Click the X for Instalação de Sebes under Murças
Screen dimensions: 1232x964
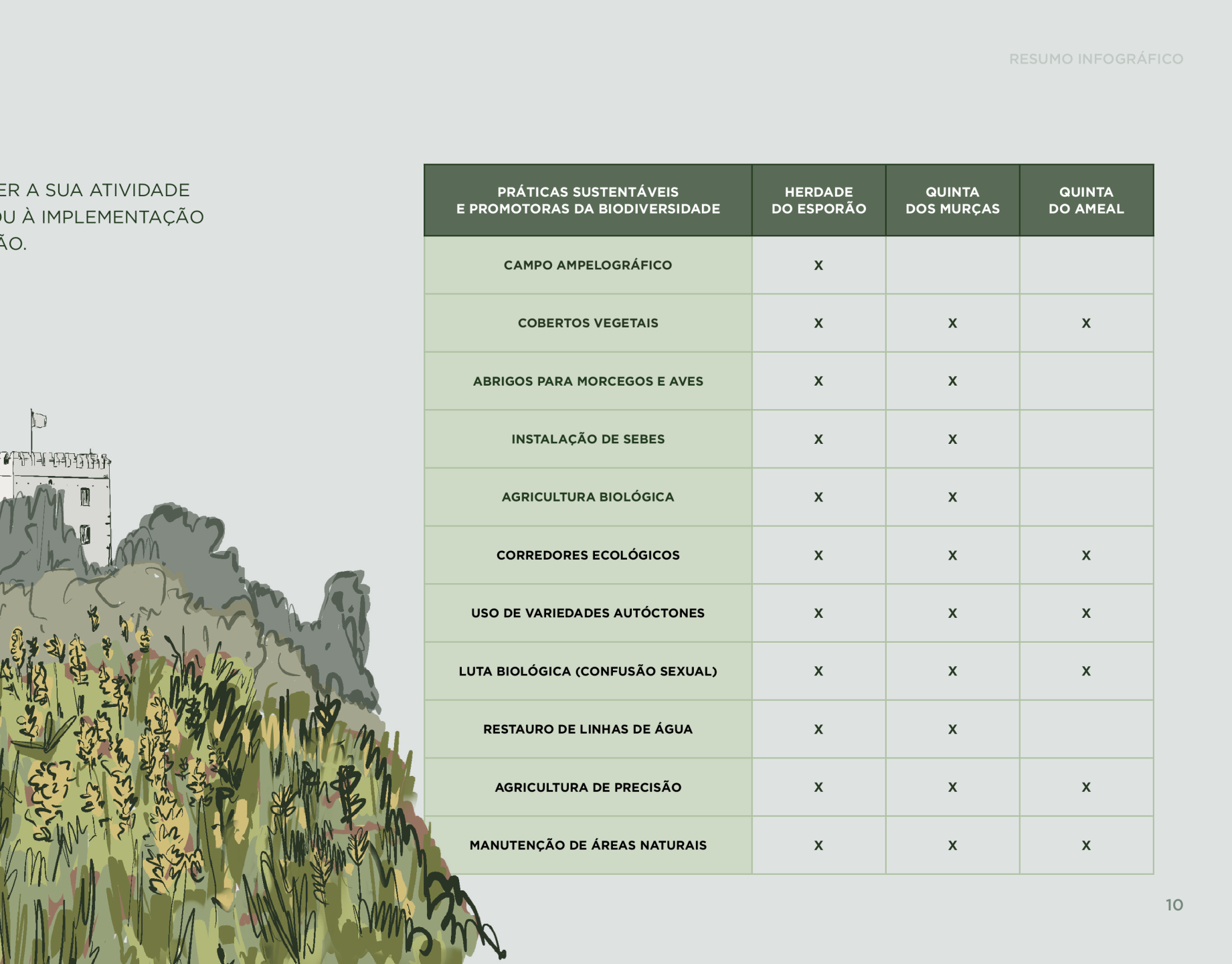952,440
